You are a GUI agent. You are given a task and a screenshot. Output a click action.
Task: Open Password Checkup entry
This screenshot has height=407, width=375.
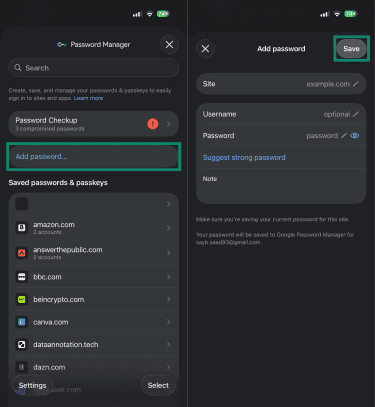click(x=93, y=124)
